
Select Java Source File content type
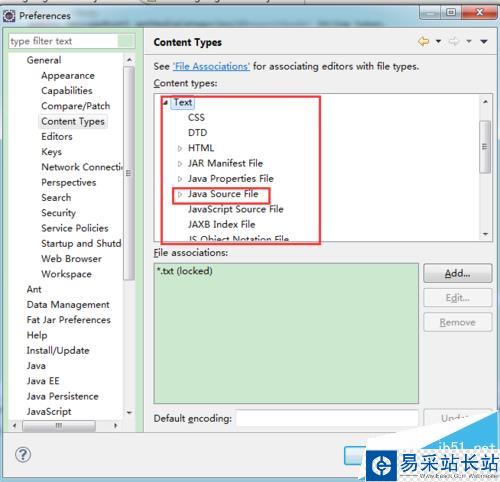pyautogui.click(x=223, y=194)
